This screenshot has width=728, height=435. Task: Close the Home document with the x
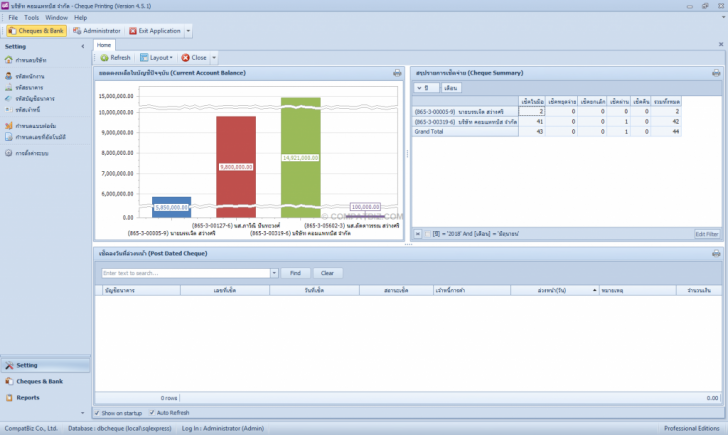(721, 45)
